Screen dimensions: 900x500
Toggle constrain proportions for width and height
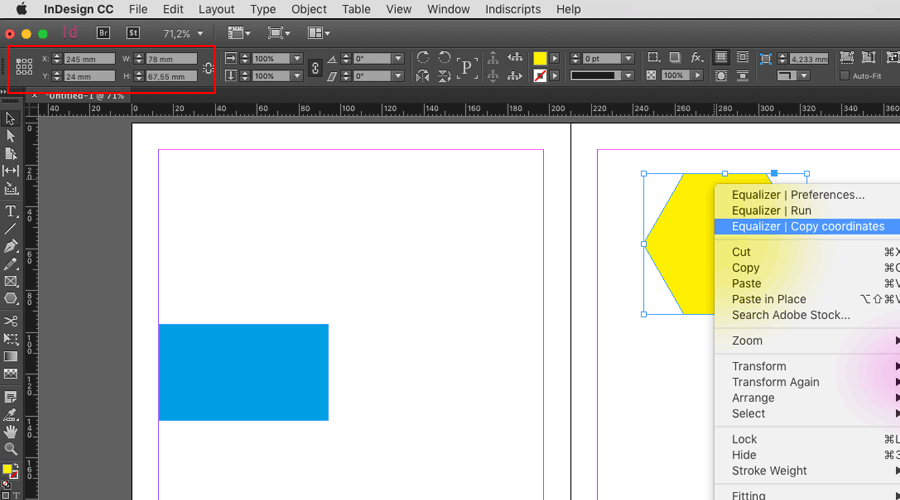point(208,68)
